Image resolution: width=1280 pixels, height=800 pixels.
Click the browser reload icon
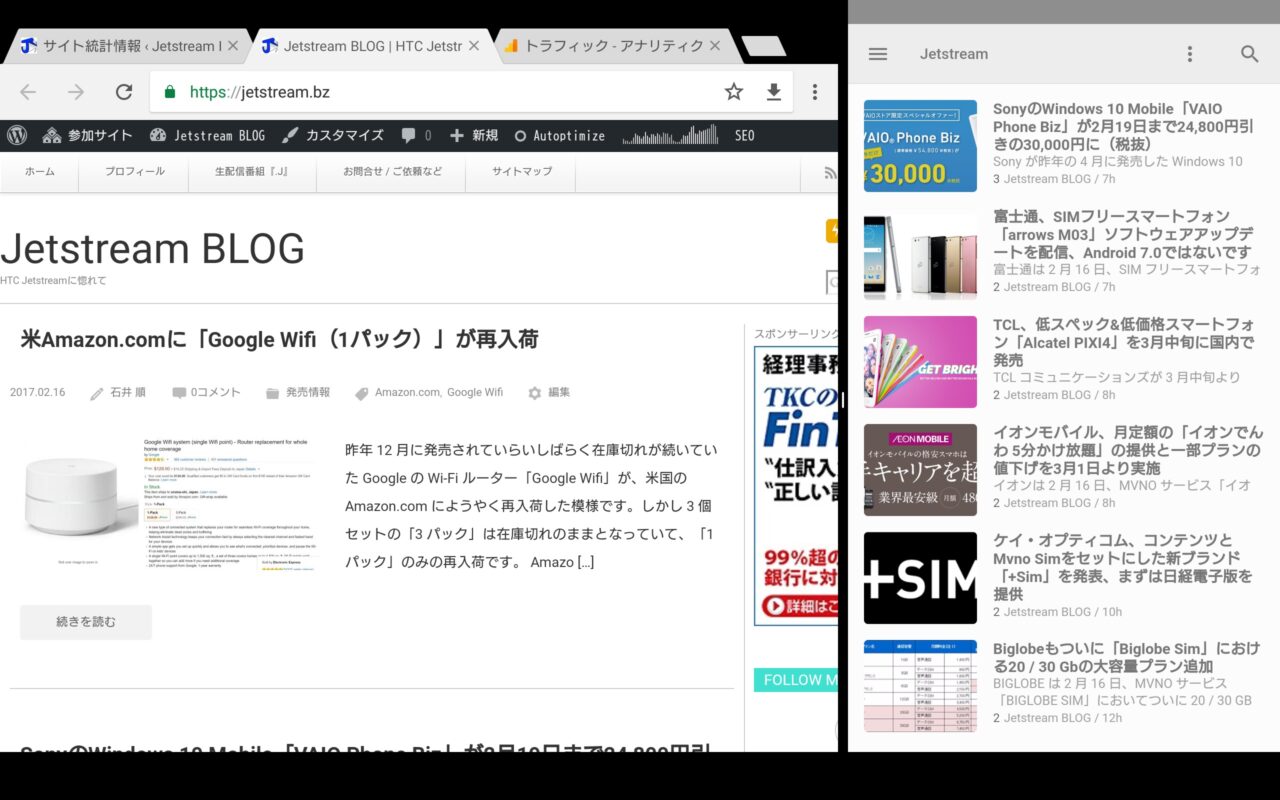coord(124,92)
